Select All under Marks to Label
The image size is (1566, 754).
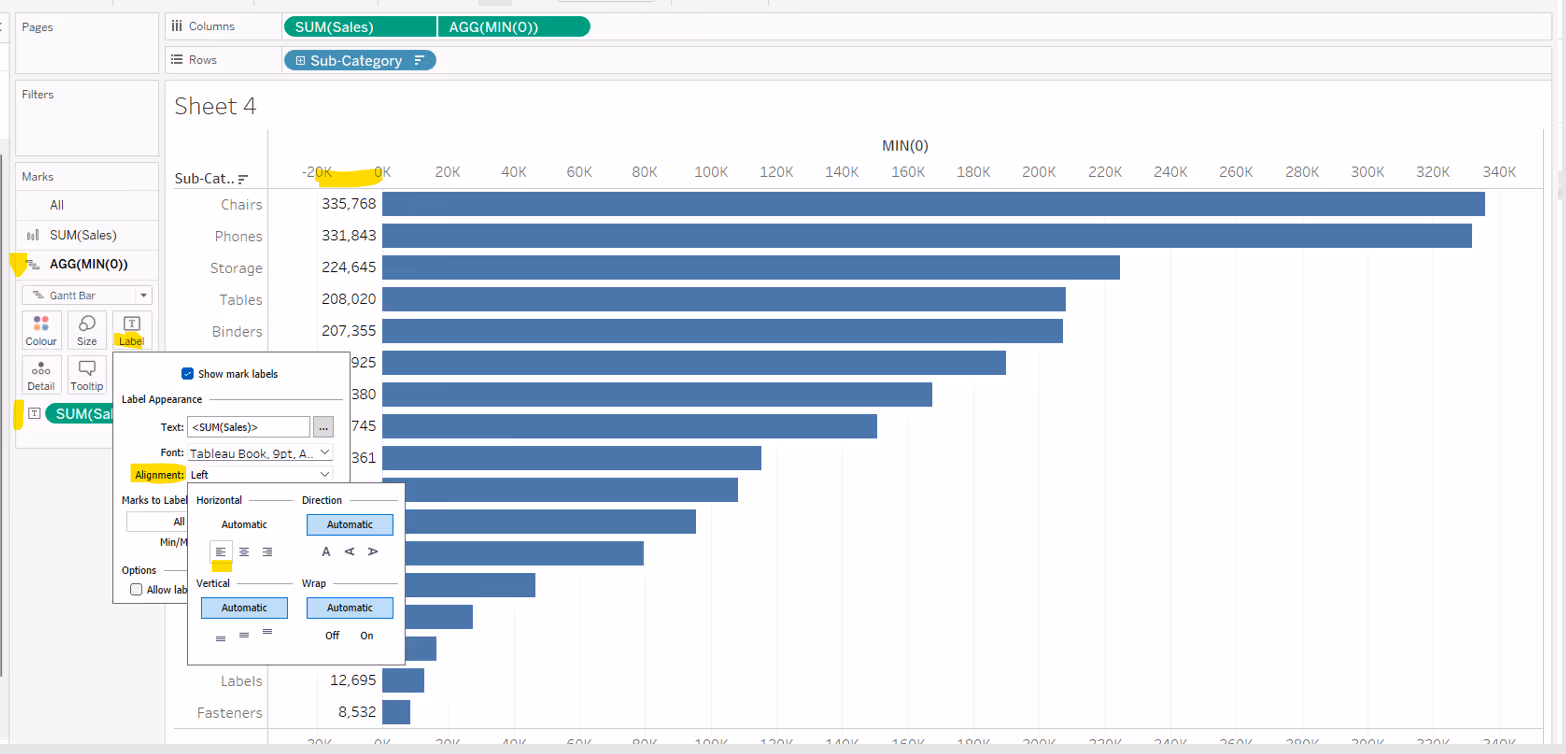(x=156, y=521)
